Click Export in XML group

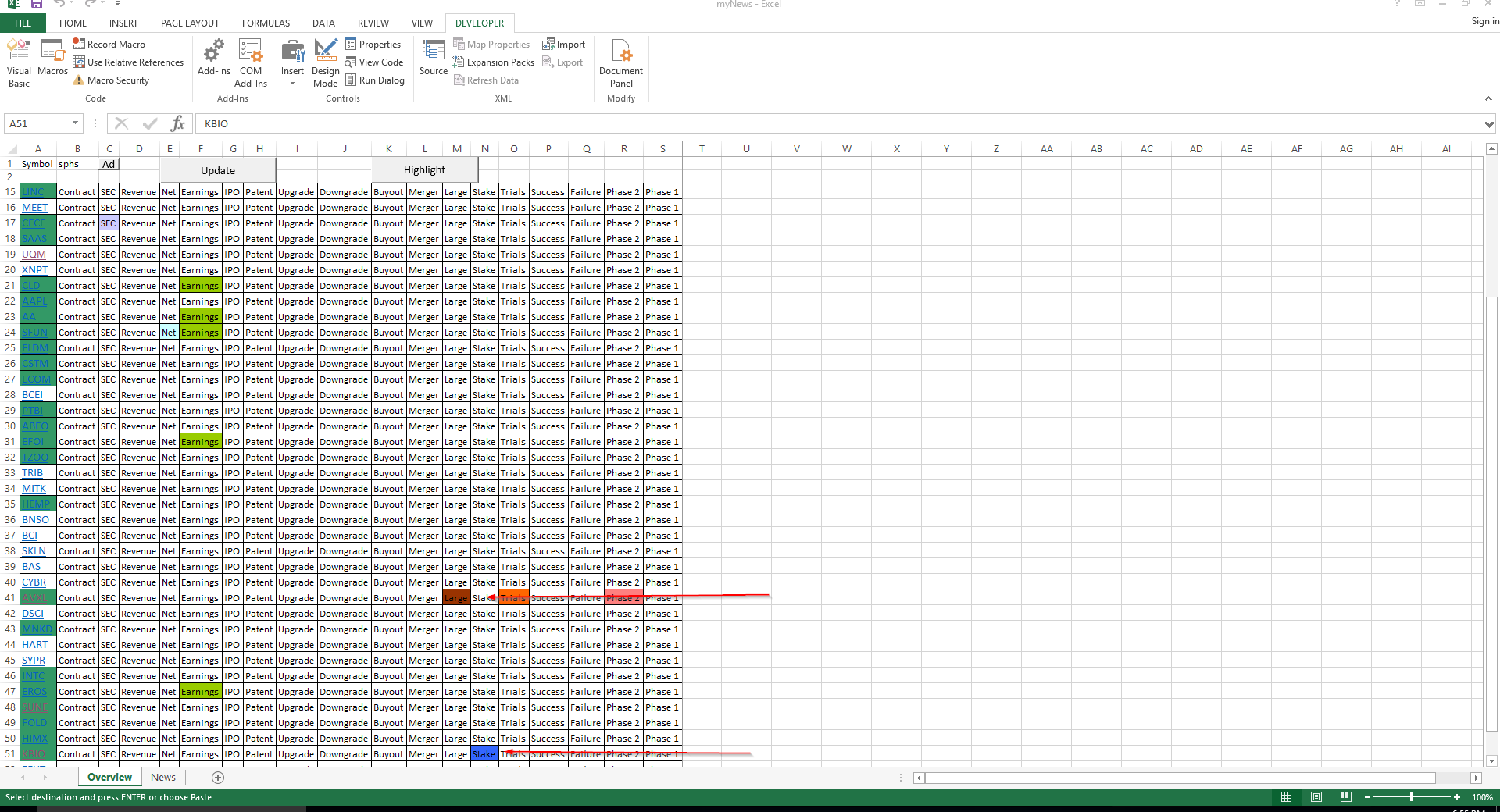563,62
